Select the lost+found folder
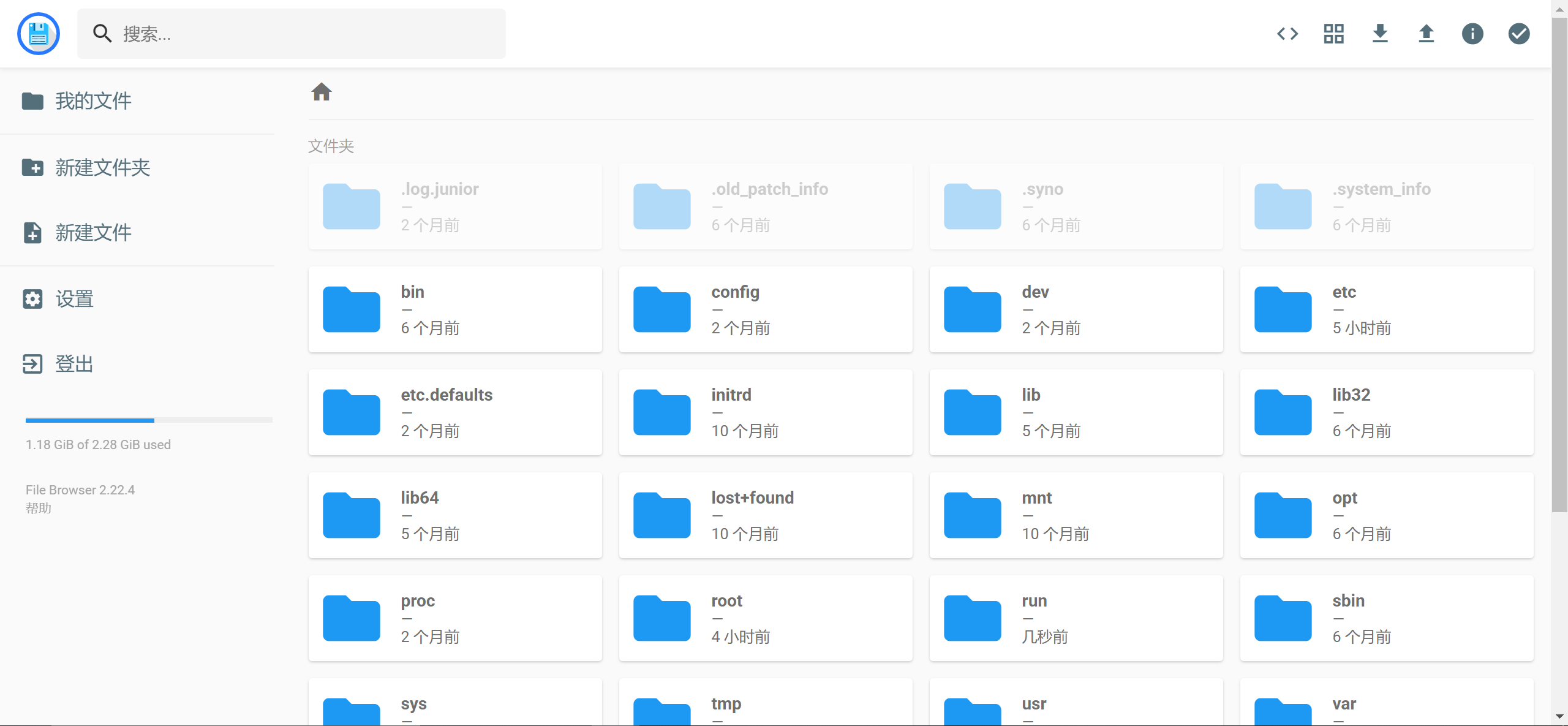1568x726 pixels. point(766,515)
